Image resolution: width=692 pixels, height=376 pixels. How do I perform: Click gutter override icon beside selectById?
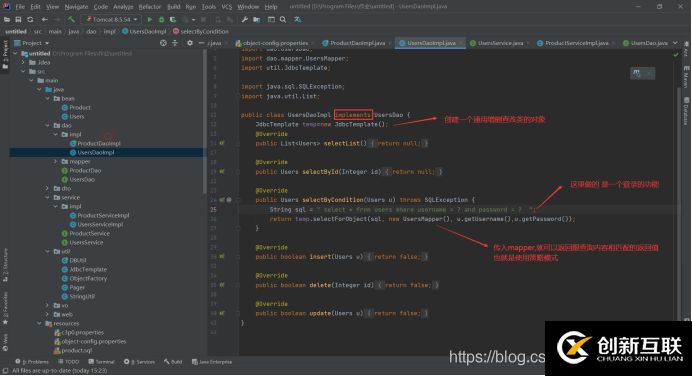(x=222, y=172)
